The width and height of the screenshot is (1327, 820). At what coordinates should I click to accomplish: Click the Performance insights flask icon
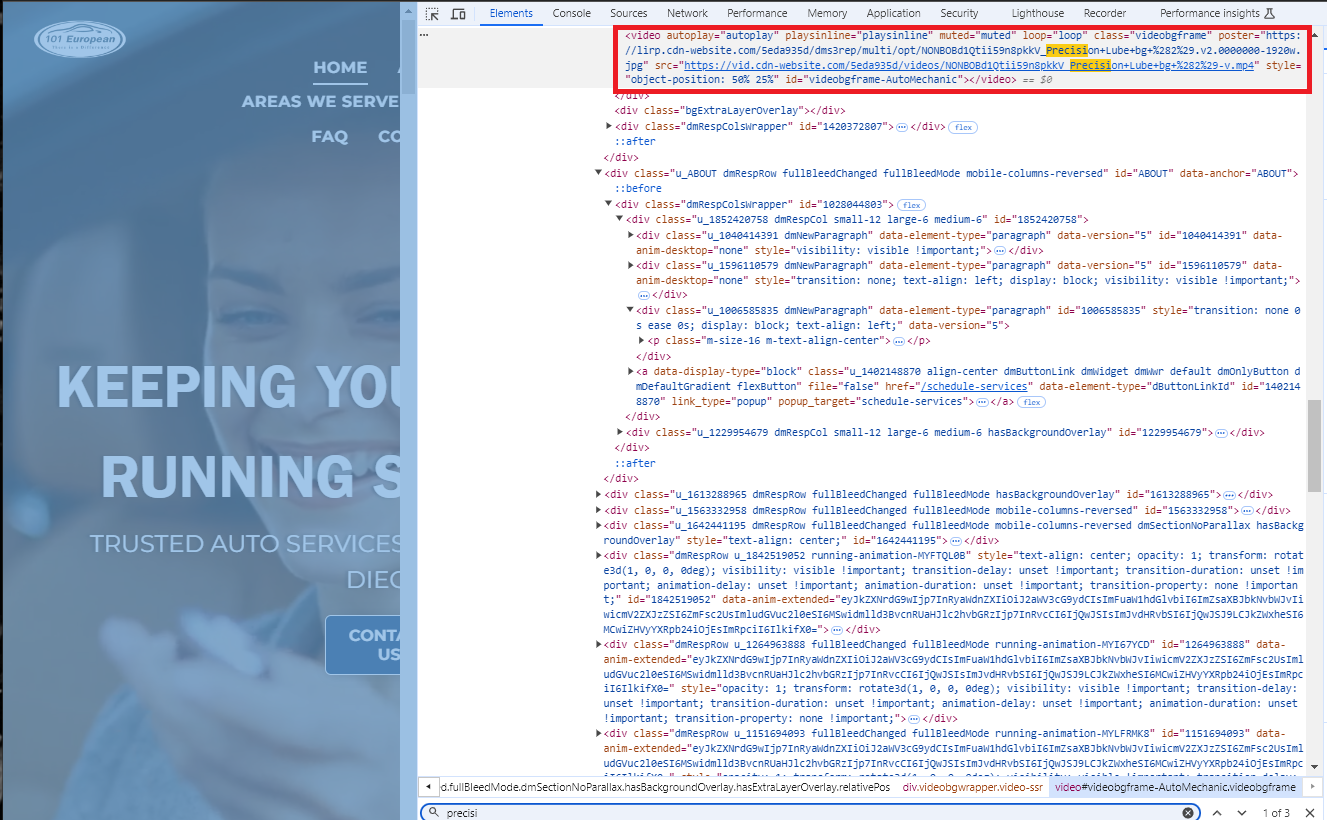click(x=1270, y=14)
